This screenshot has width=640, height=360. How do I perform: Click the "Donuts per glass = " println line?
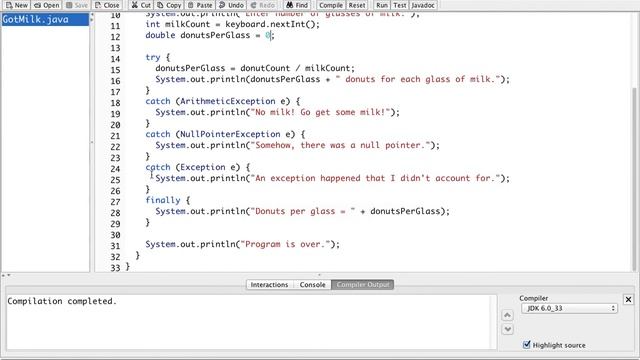click(302, 211)
